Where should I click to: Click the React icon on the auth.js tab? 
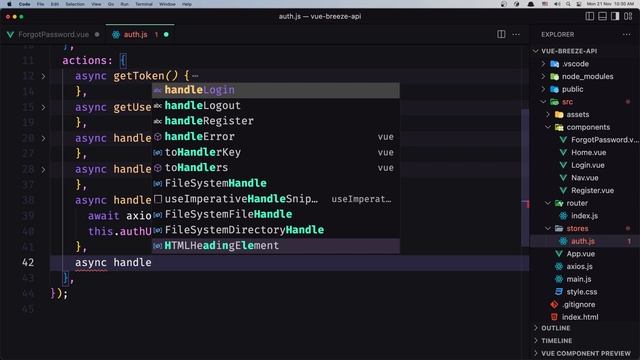pos(116,35)
